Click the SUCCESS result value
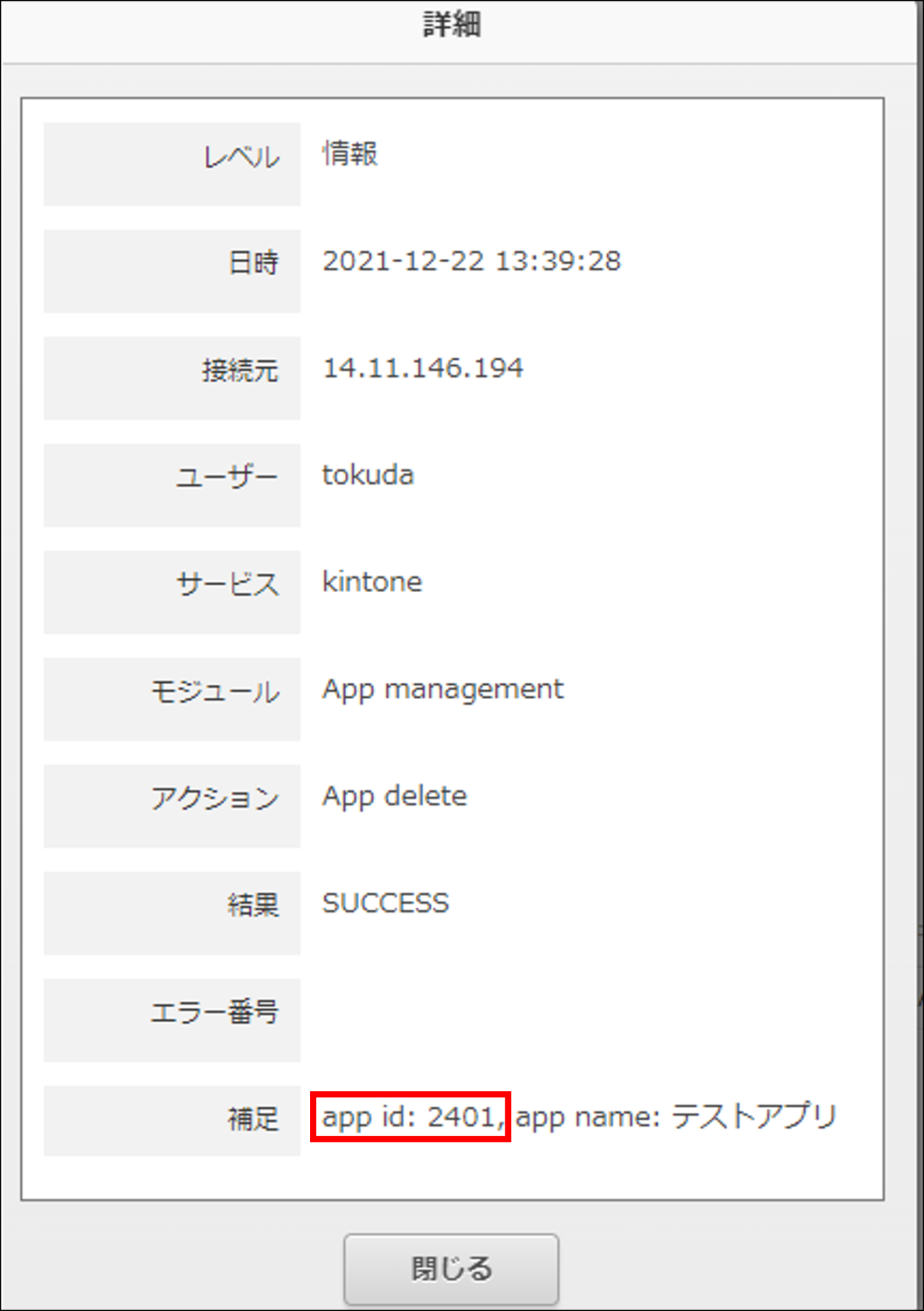The image size is (924, 1311). [385, 903]
